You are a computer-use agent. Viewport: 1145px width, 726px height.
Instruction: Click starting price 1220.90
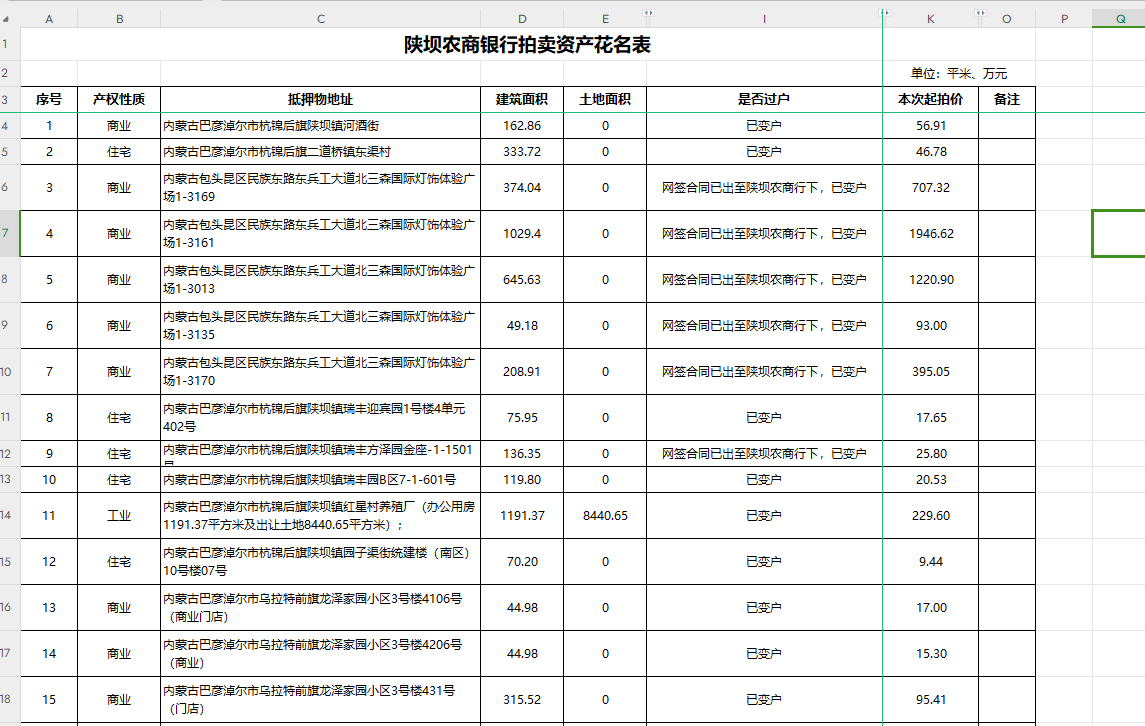(x=930, y=279)
